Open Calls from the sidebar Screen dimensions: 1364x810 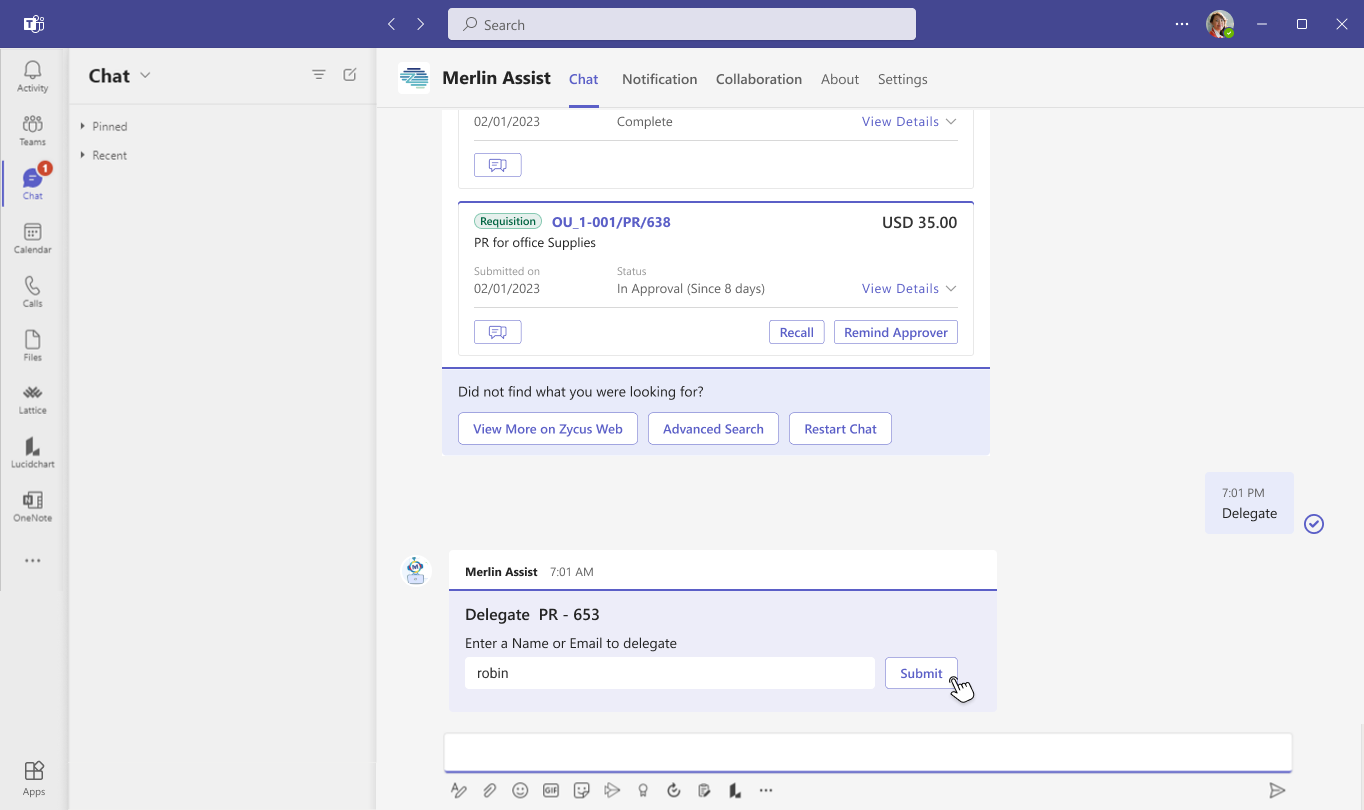33,292
